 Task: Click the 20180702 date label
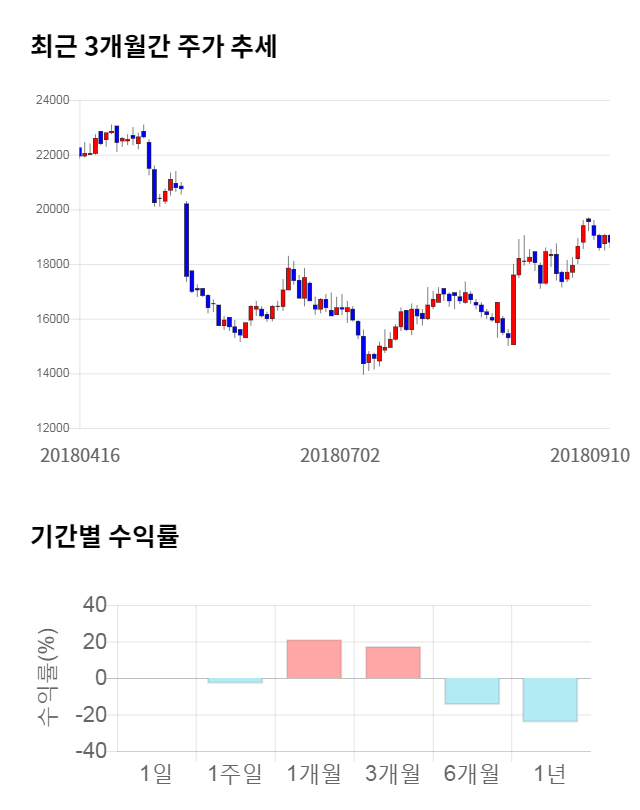340,455
